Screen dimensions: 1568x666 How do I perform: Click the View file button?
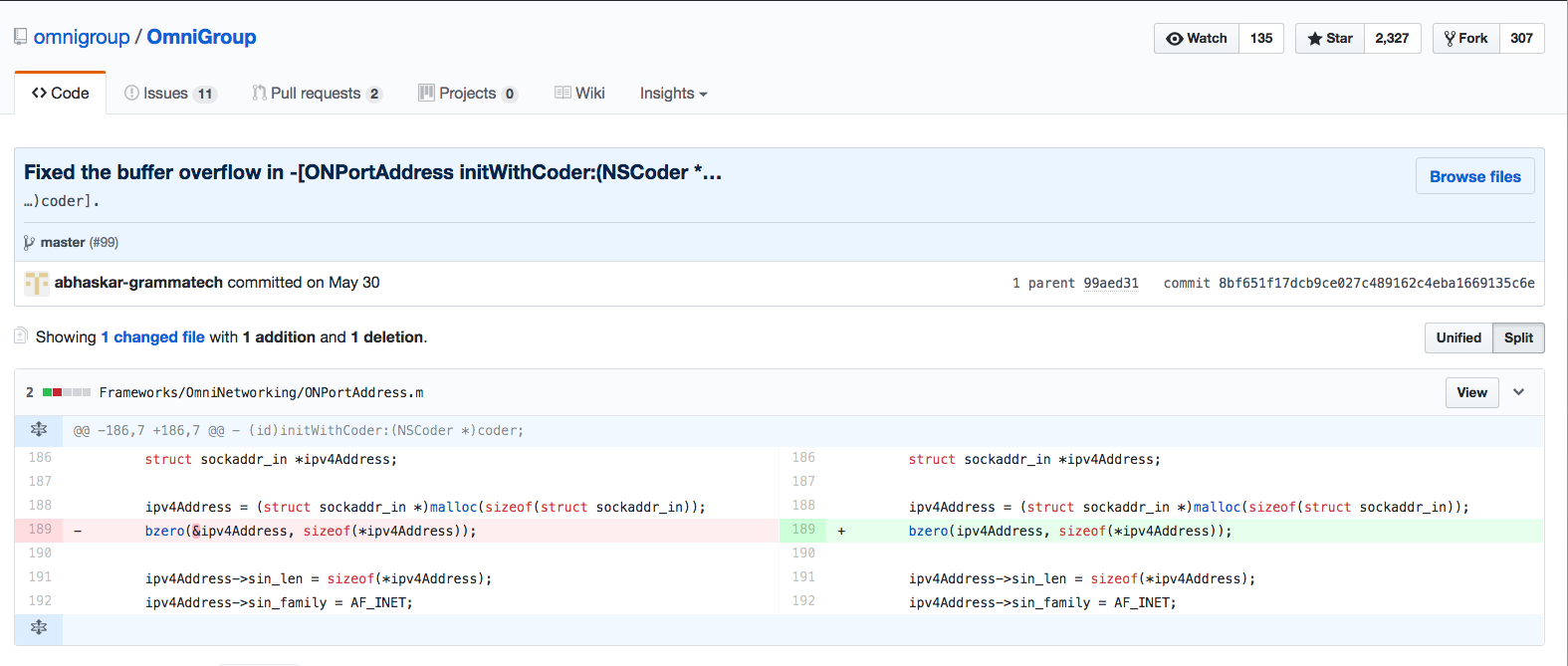1471,392
